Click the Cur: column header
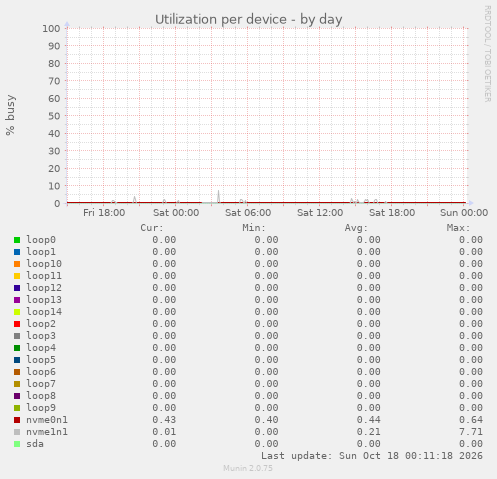 pos(152,228)
